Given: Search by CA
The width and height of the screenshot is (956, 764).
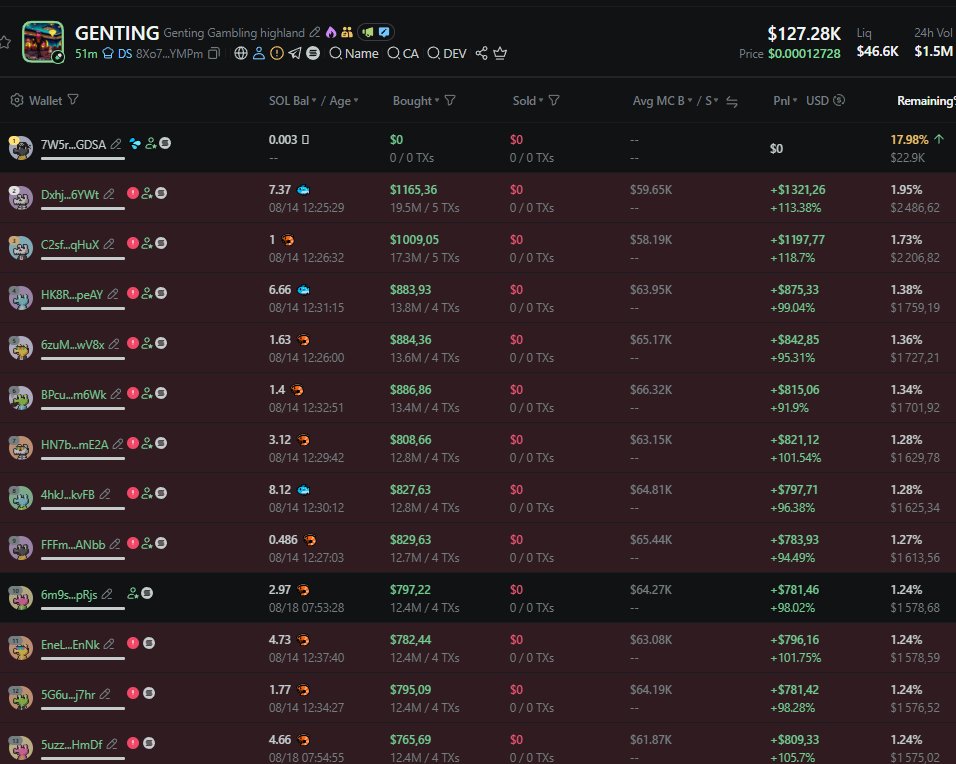Looking at the screenshot, I should (403, 54).
